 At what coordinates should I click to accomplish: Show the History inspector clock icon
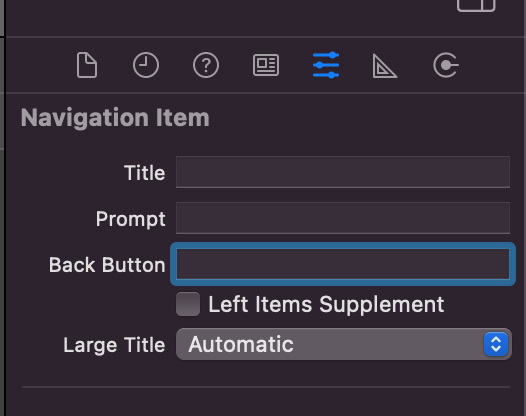coord(146,65)
